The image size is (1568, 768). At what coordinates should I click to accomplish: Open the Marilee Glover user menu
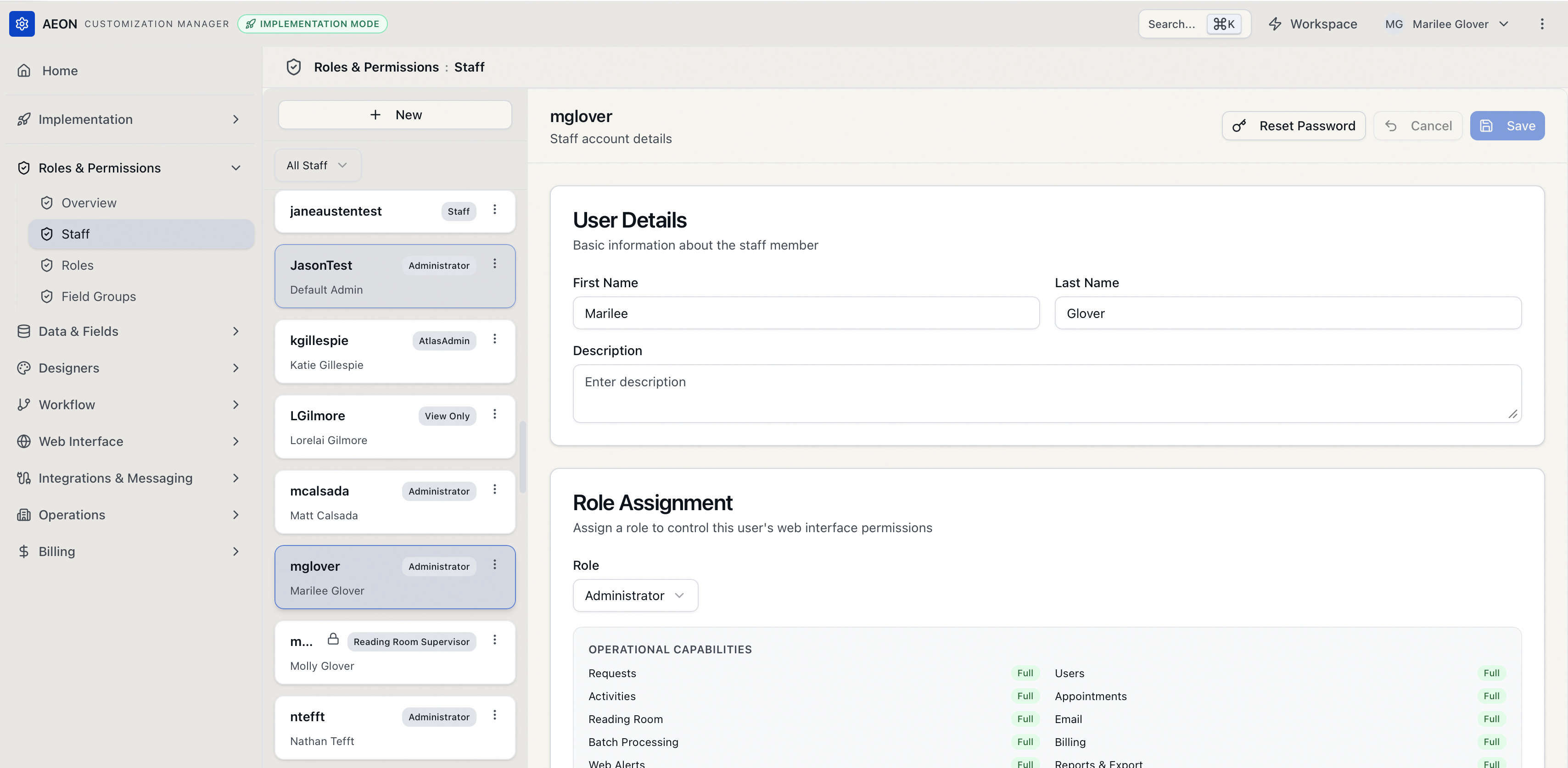pyautogui.click(x=1446, y=24)
